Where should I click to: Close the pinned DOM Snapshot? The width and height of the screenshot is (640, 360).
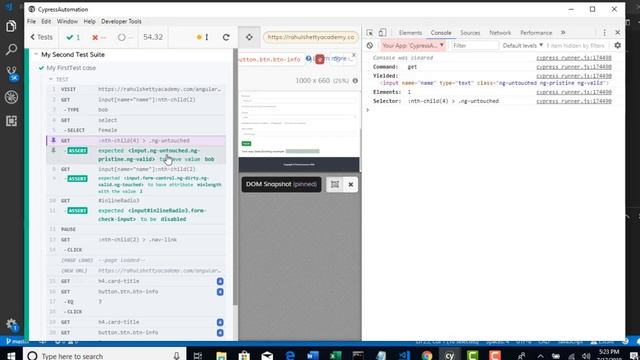[351, 184]
